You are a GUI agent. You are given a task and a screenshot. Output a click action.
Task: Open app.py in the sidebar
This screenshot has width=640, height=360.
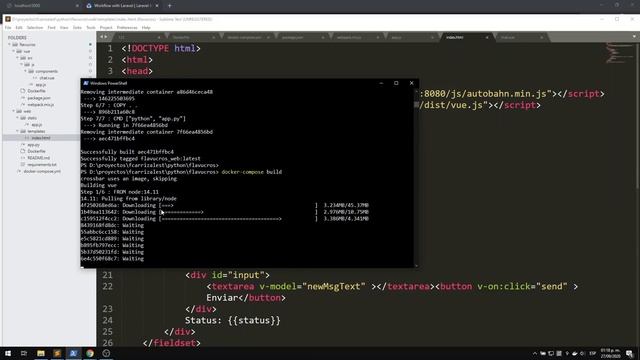[33, 144]
